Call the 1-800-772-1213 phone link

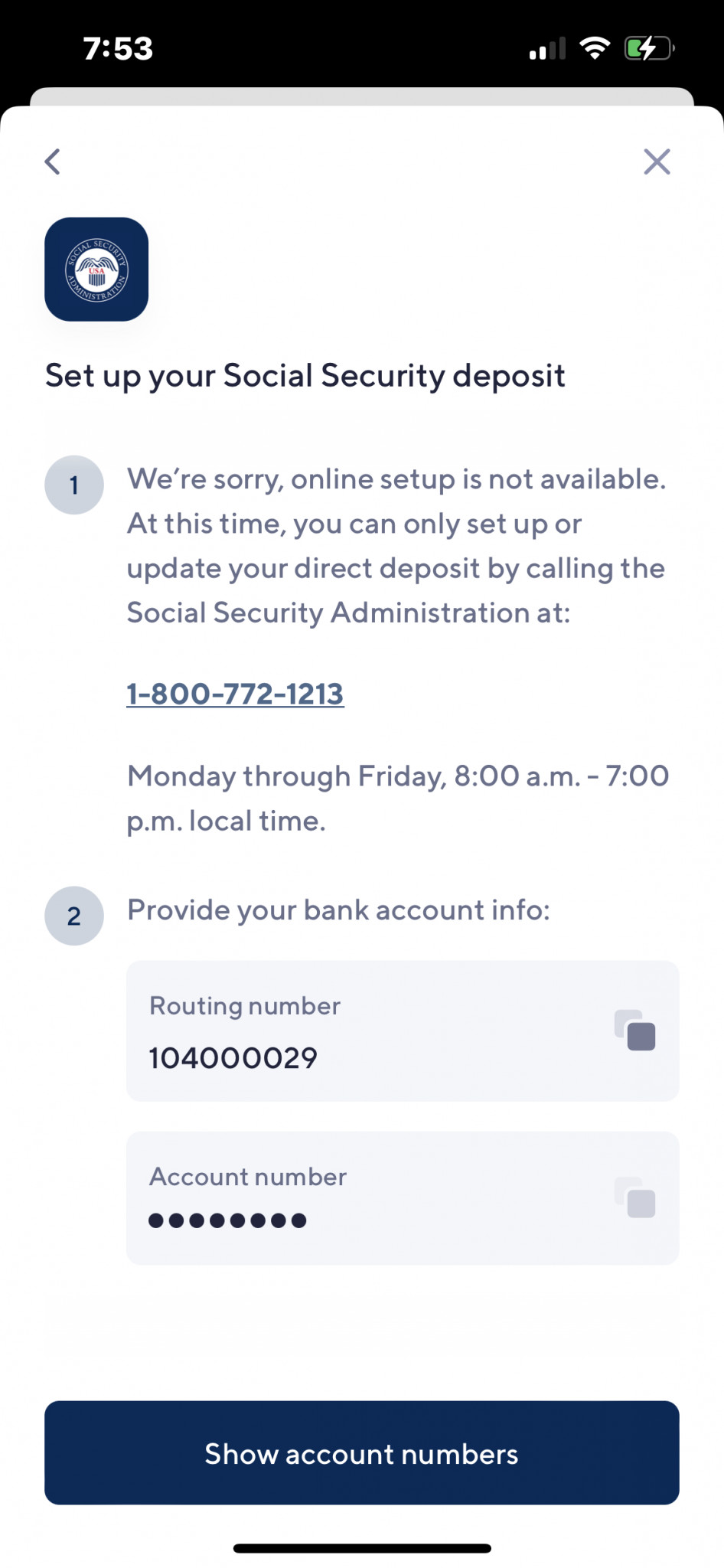[x=235, y=694]
